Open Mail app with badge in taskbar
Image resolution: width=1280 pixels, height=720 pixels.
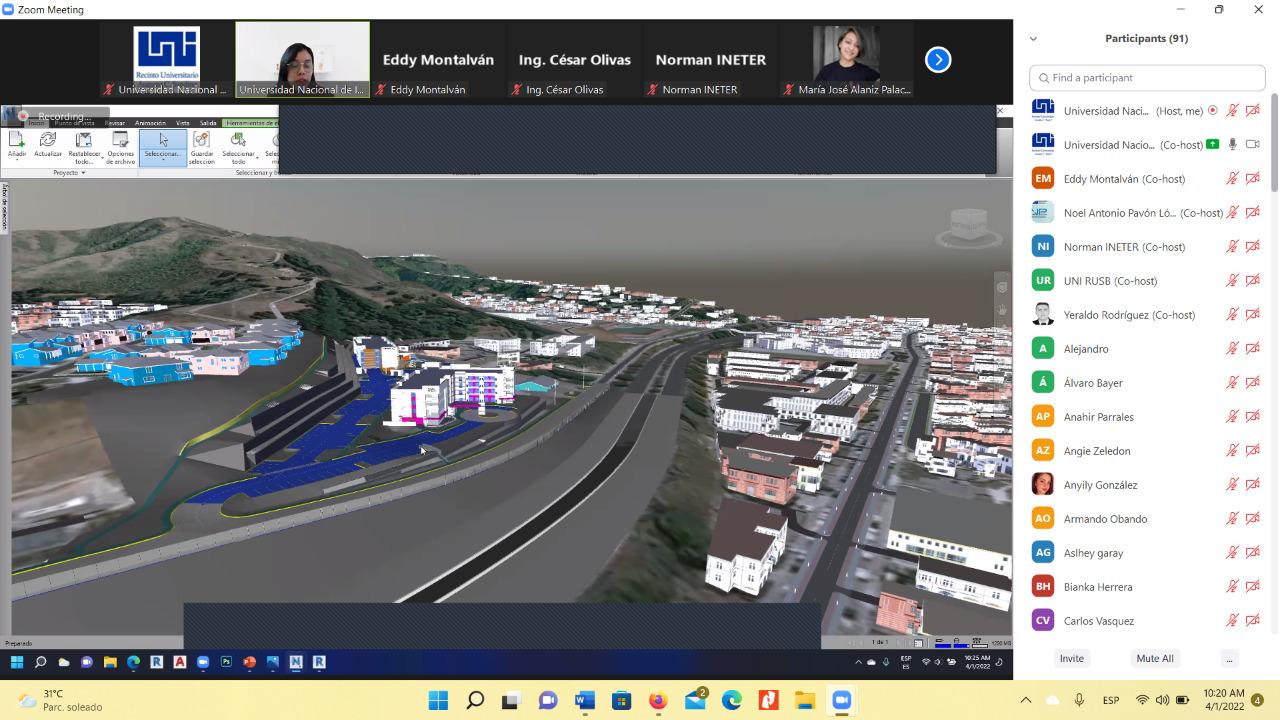[x=695, y=699]
